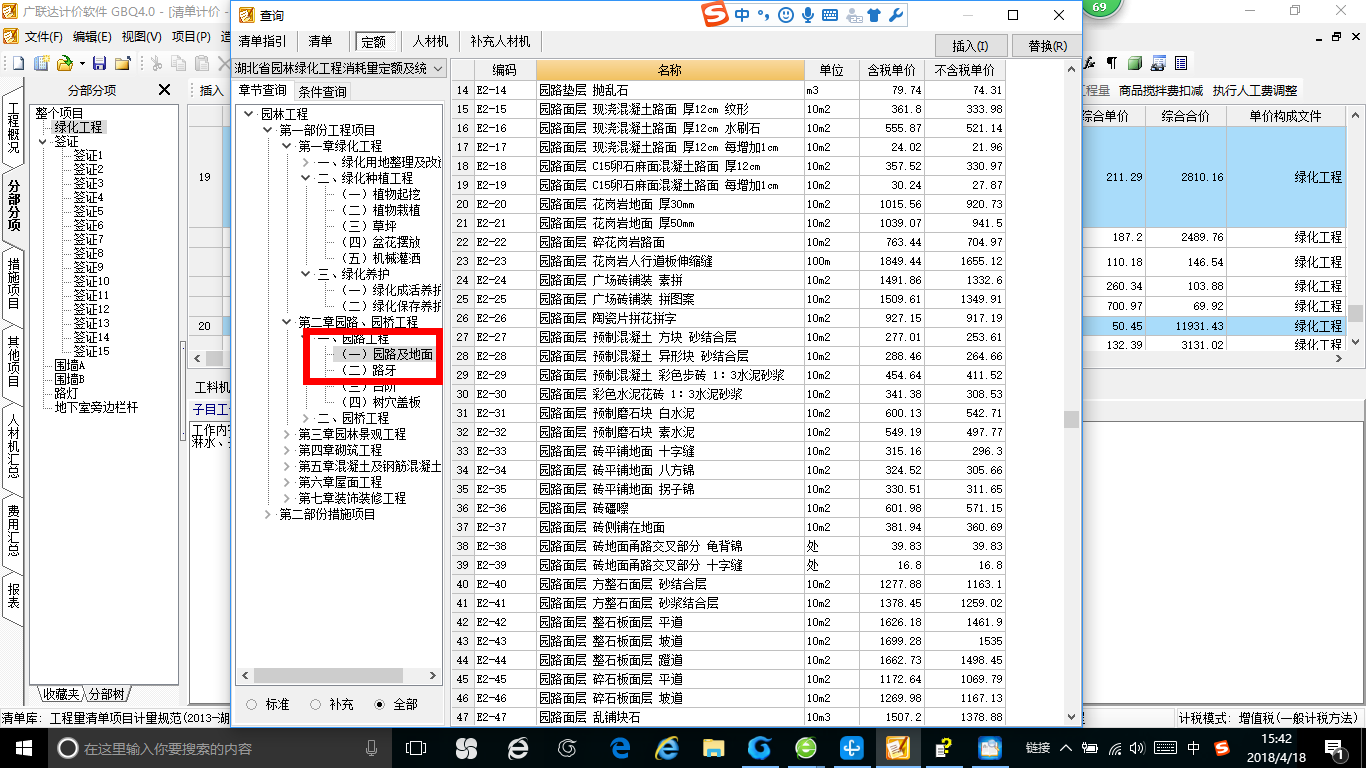Screen dimensions: 1366x768
Task: Open Windows Start menu
Action: point(23,747)
